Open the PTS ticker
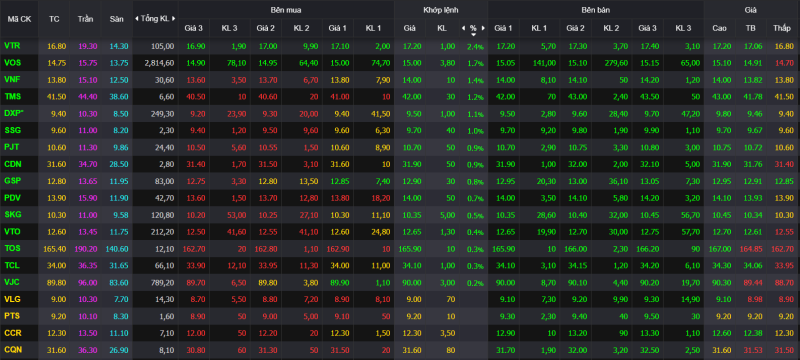The image size is (800, 360). coord(12,316)
